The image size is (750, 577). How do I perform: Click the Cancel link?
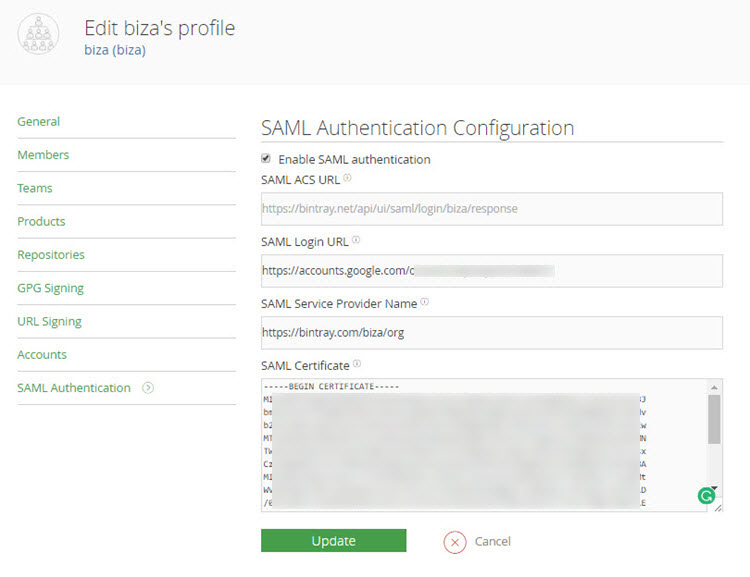coord(492,541)
